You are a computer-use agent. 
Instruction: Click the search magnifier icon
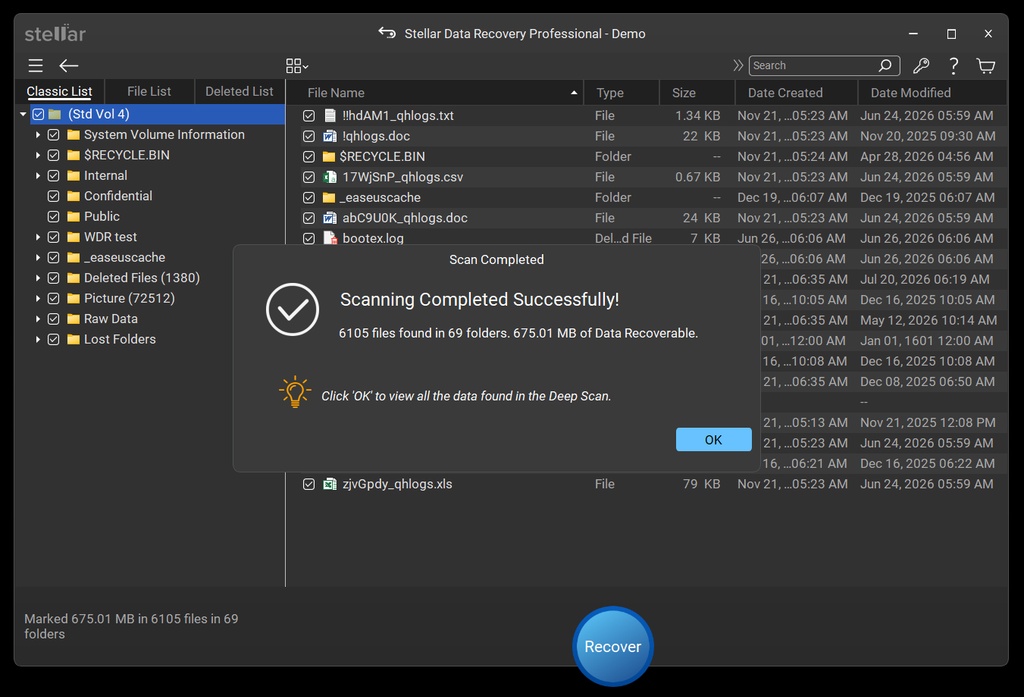point(885,65)
